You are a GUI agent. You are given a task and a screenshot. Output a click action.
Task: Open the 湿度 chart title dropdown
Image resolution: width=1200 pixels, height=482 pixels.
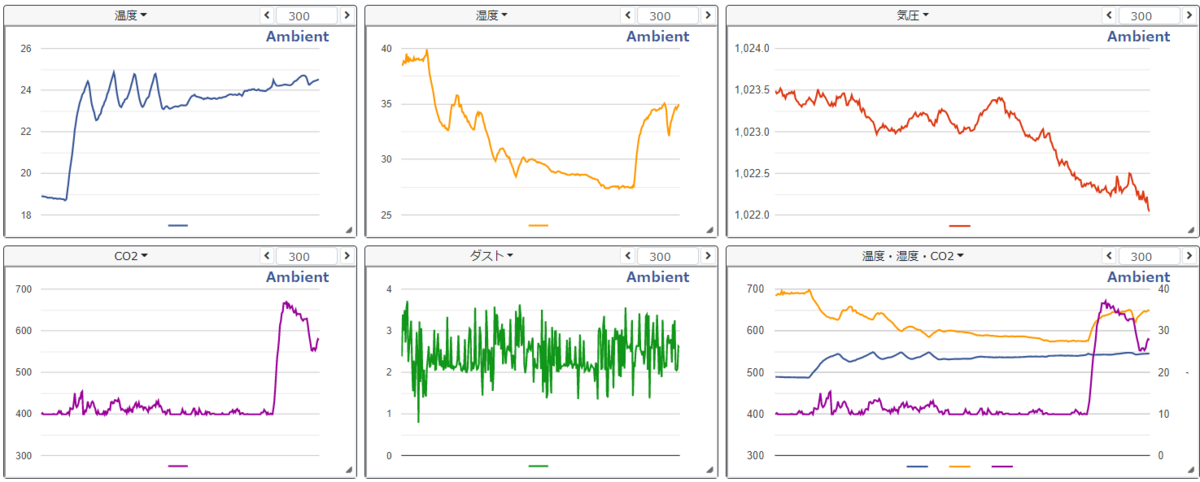pos(491,15)
